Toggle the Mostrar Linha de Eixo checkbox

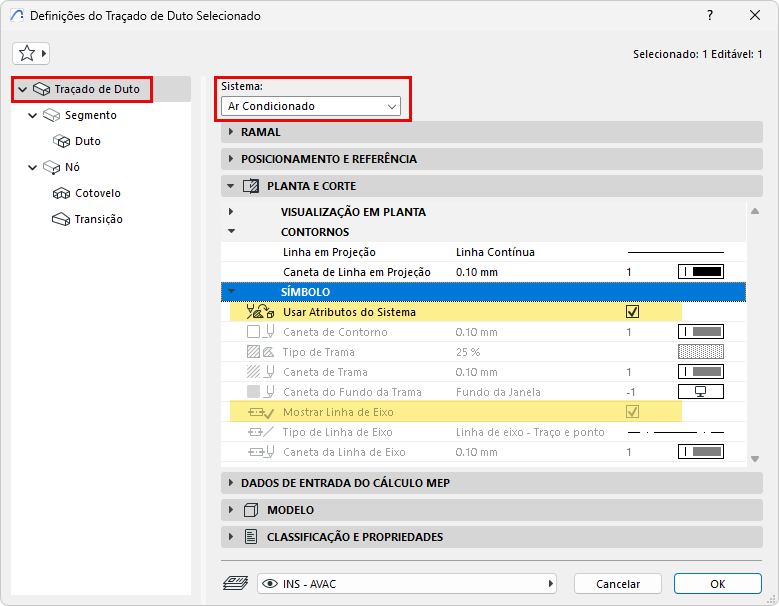click(632, 412)
